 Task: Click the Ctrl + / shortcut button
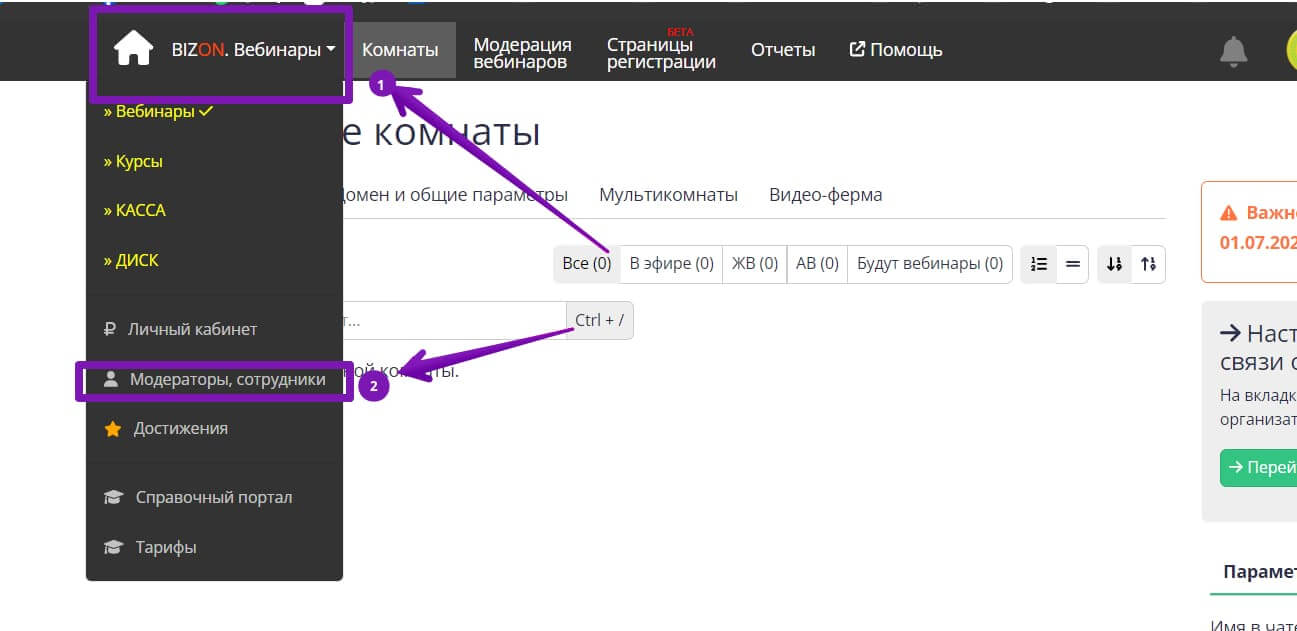(600, 321)
